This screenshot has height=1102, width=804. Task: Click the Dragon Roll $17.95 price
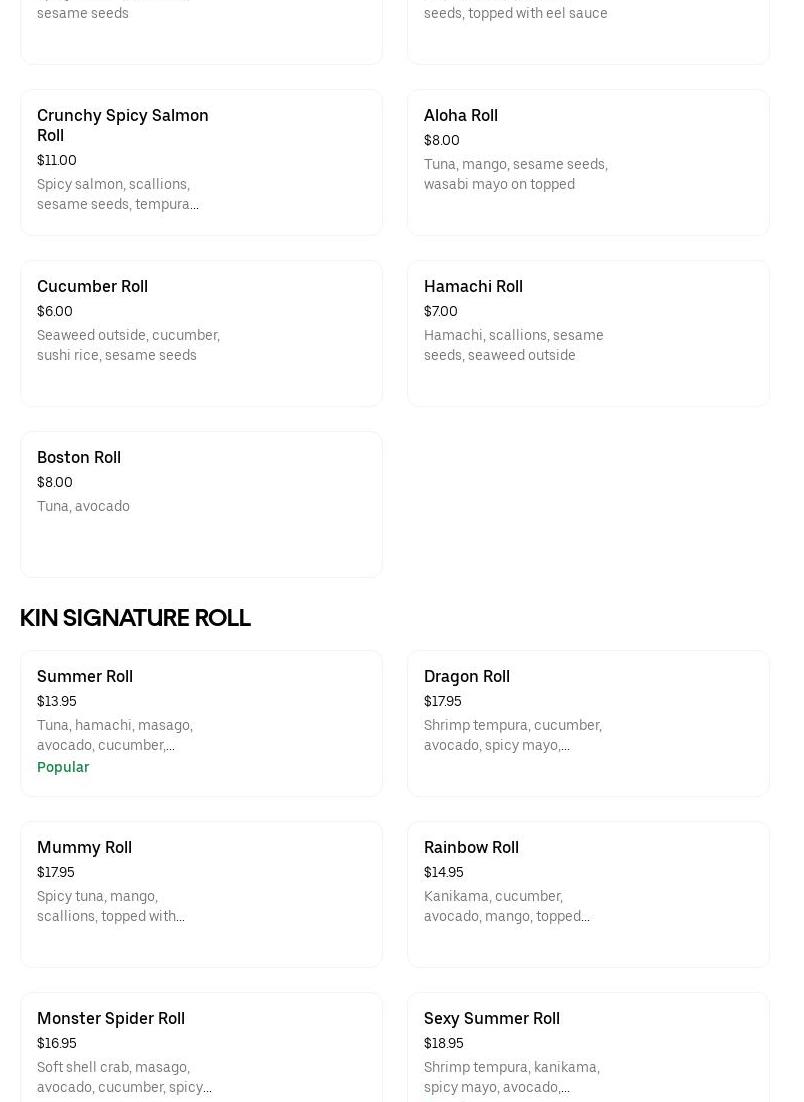[x=443, y=701]
